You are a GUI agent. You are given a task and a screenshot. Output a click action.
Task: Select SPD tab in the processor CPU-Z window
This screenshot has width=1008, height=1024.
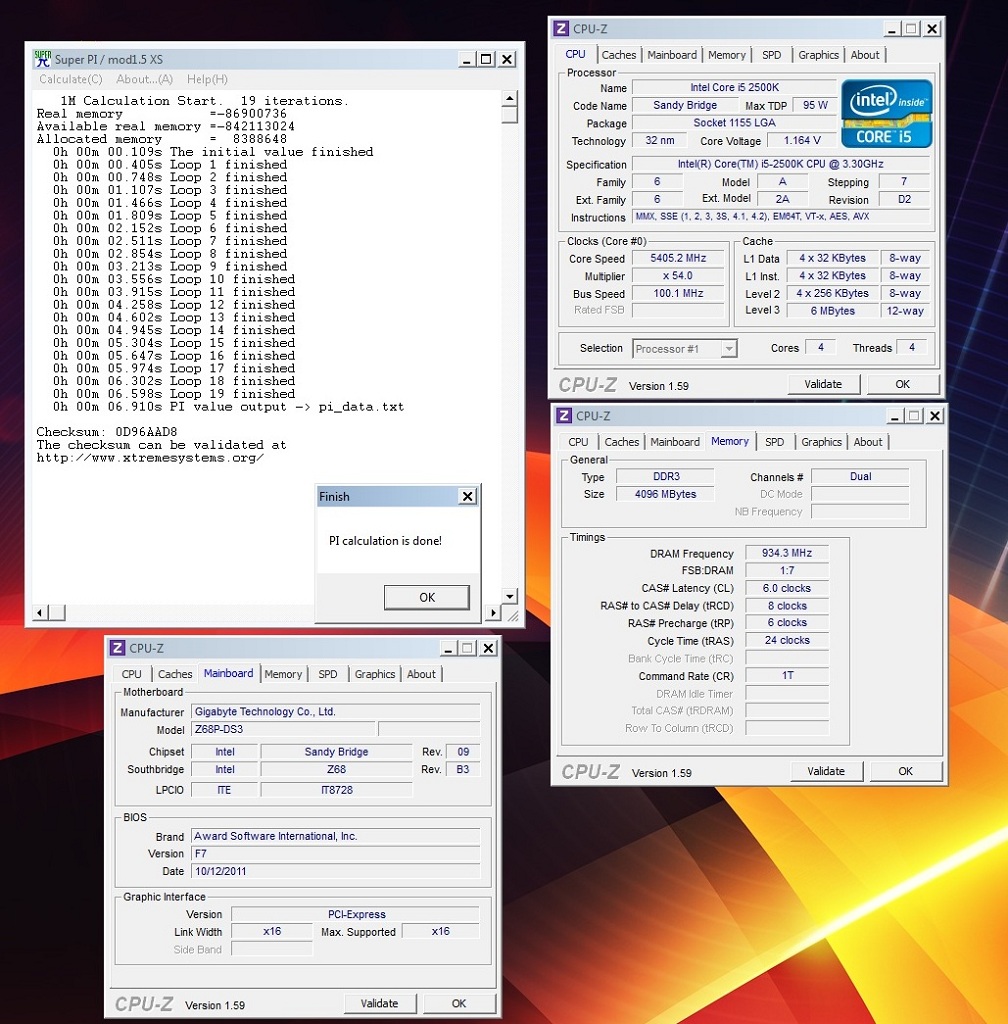tap(772, 55)
